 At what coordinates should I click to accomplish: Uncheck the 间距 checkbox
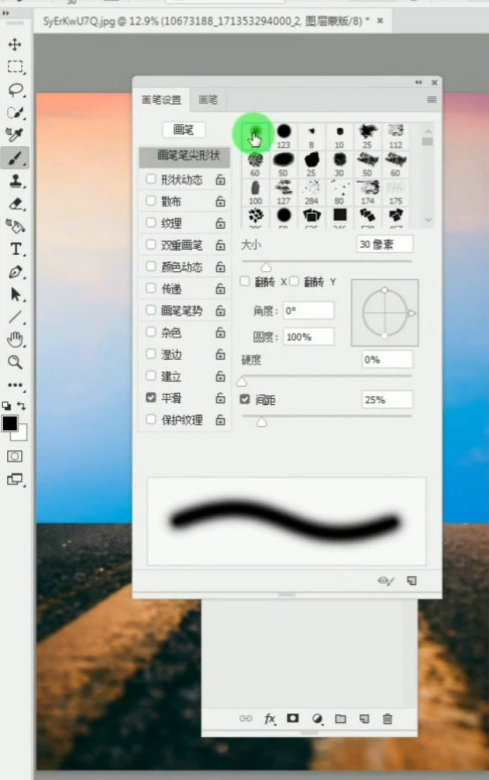click(245, 399)
